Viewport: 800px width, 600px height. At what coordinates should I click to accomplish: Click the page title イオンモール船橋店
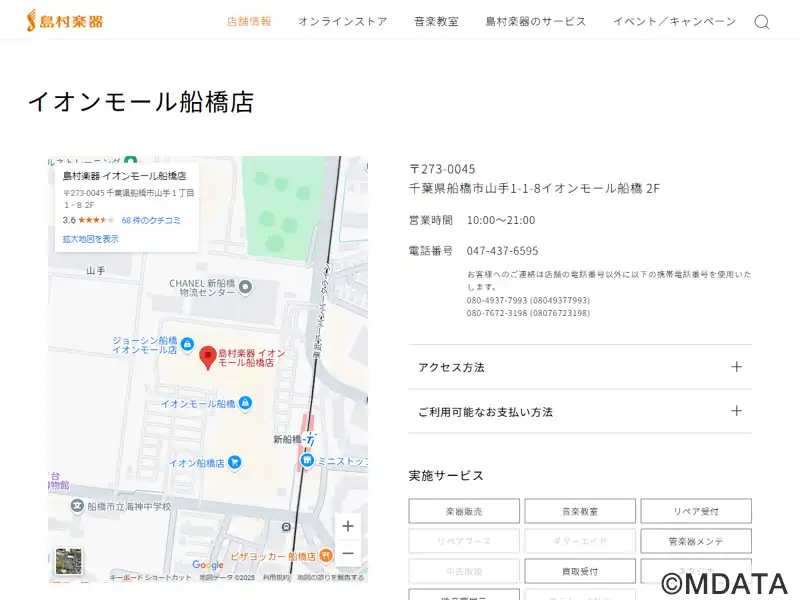(141, 102)
